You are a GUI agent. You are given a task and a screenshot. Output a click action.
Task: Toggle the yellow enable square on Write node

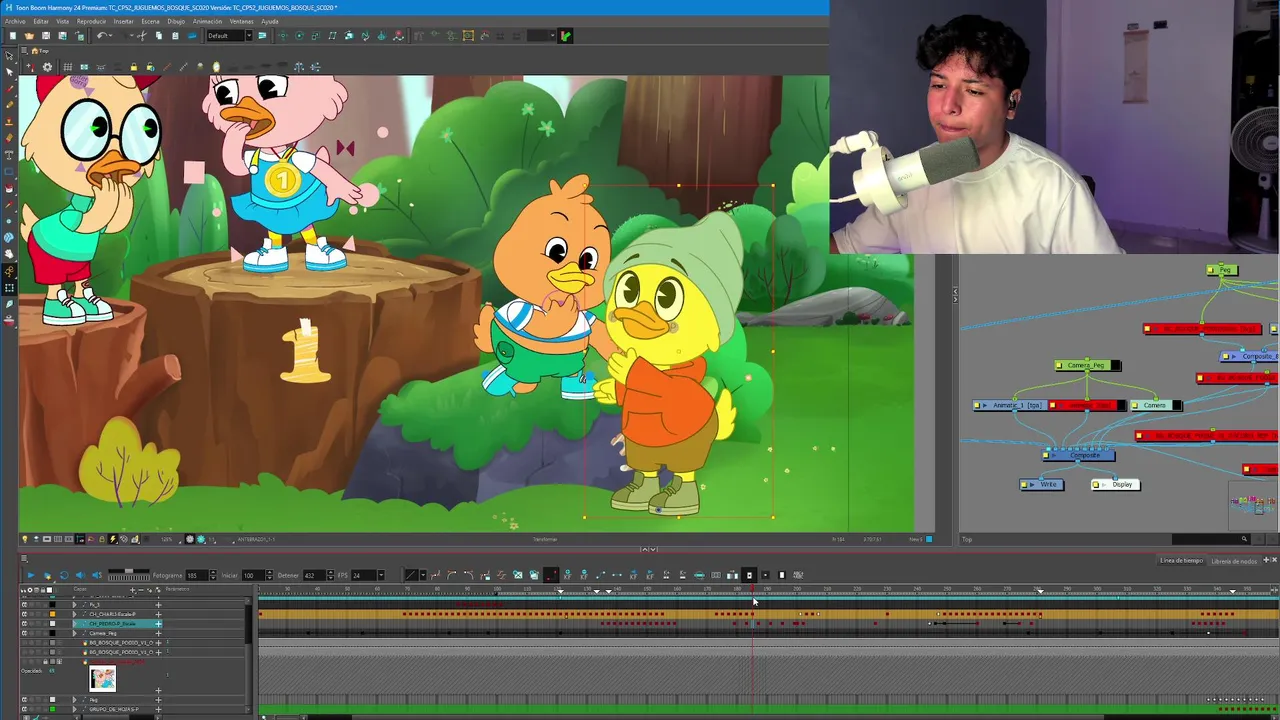coord(1024,484)
